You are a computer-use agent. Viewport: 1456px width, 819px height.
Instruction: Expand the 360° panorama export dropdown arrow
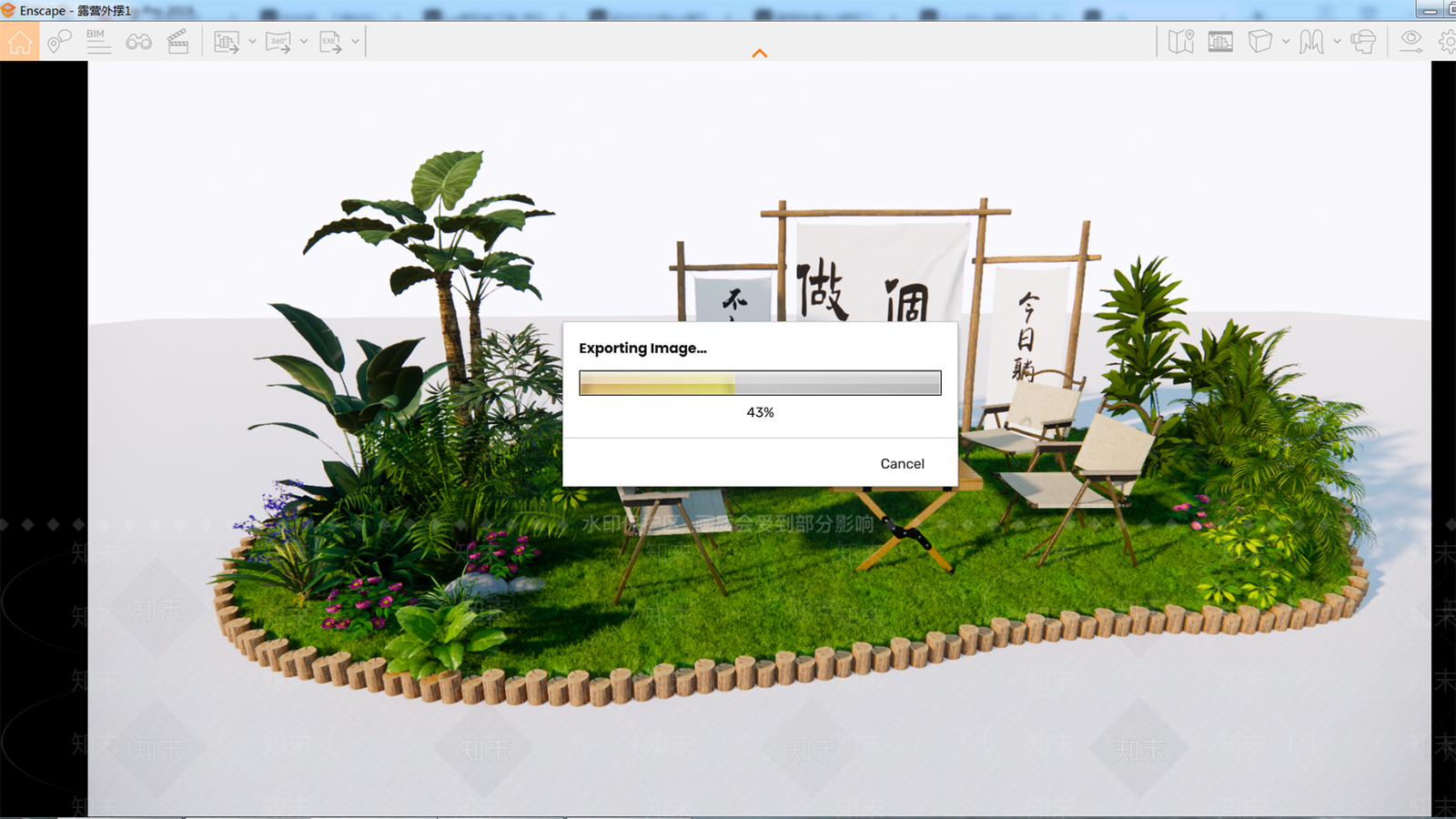(x=304, y=41)
